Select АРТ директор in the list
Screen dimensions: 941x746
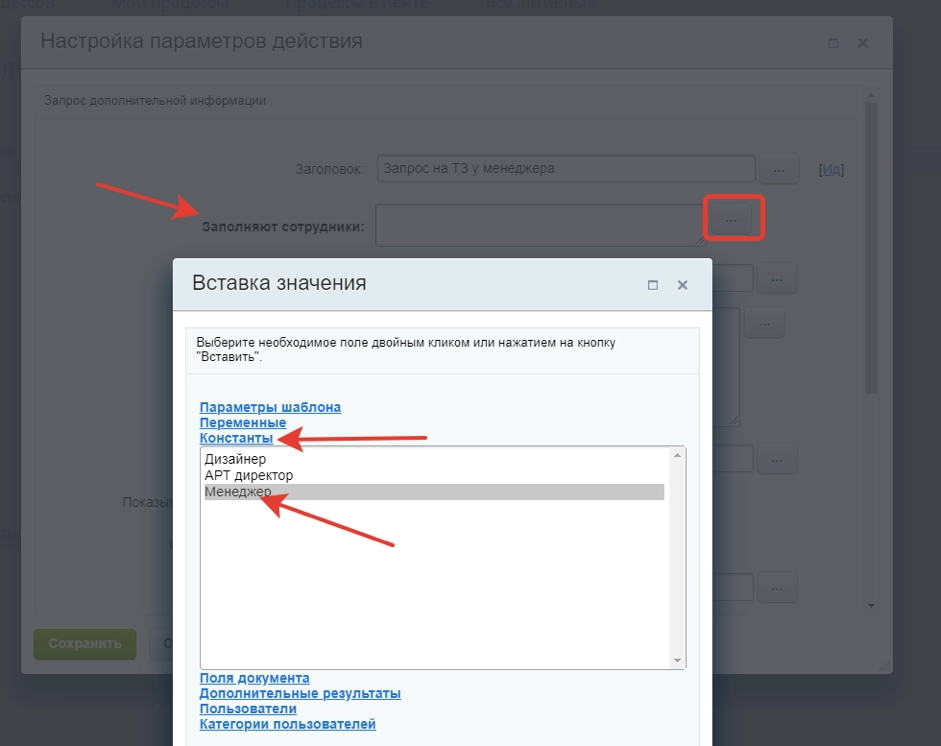click(249, 475)
